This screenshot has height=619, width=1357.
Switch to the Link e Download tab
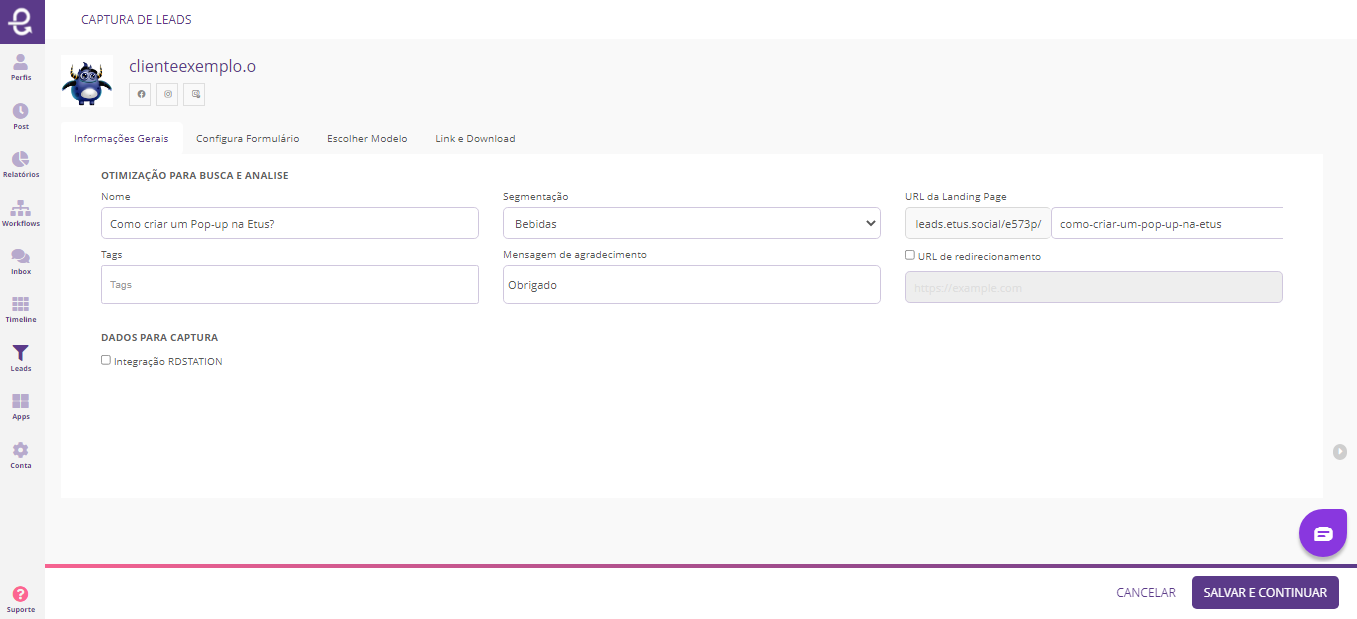(x=475, y=138)
